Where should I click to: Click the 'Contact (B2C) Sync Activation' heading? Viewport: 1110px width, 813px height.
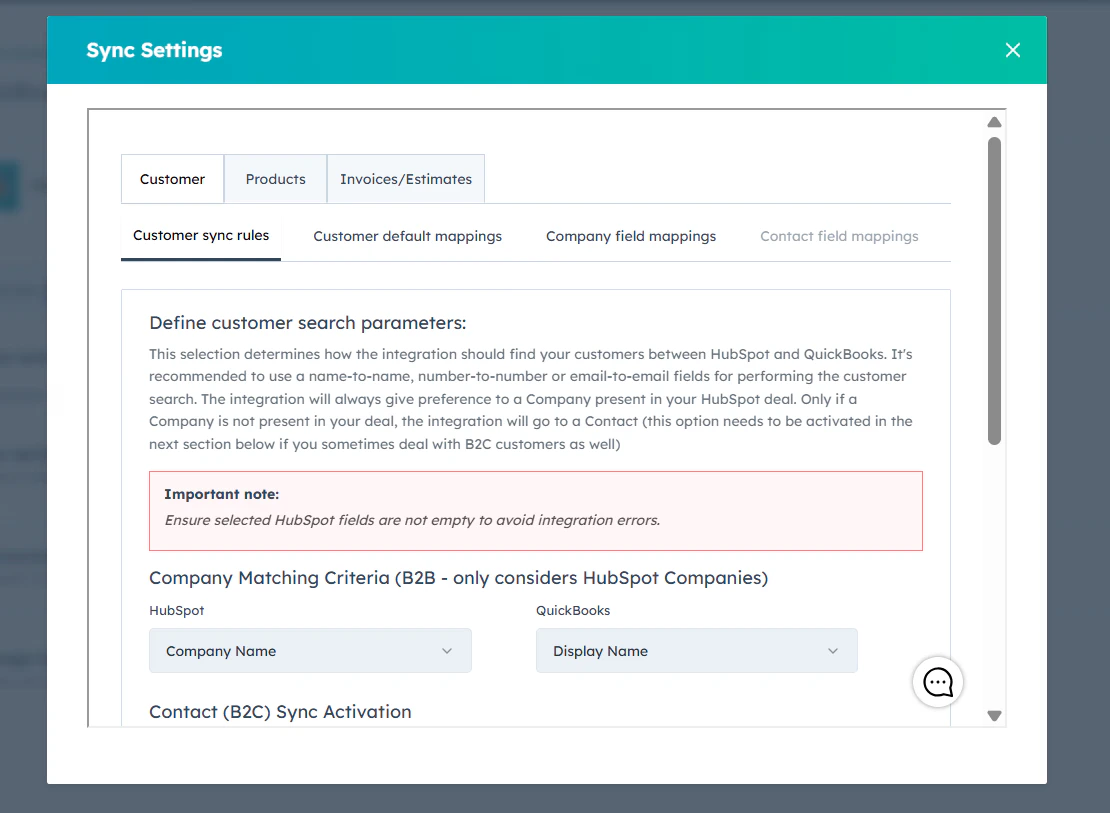[x=280, y=712]
